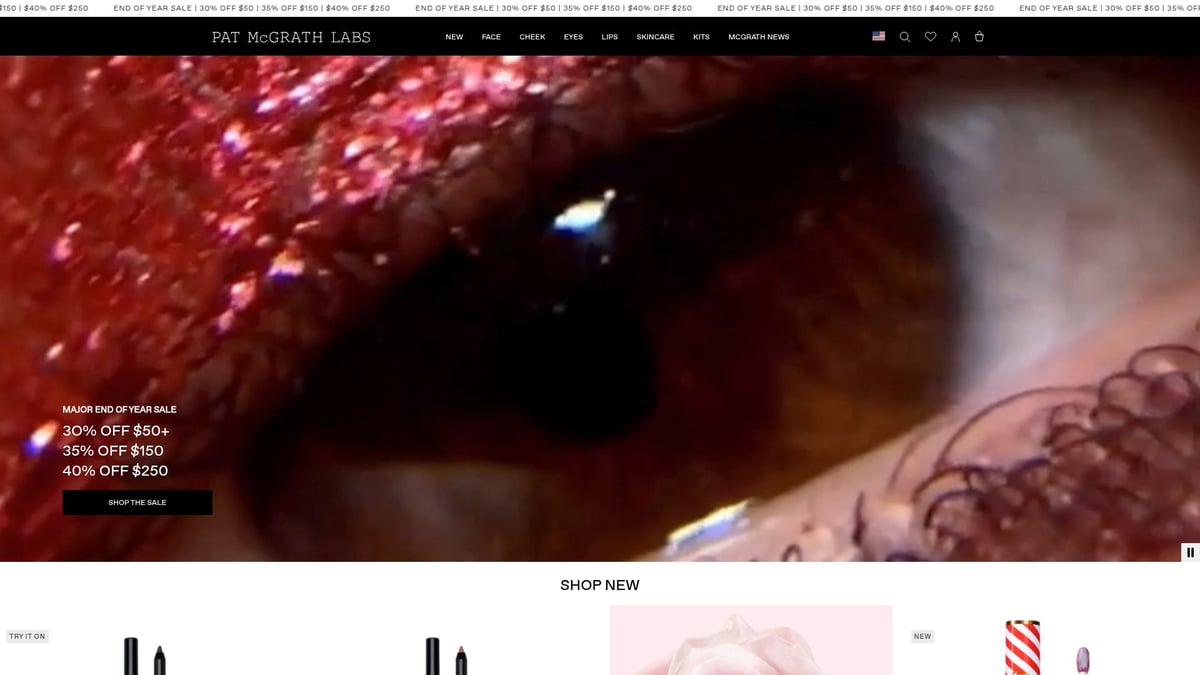Go to the LIPS category
The height and width of the screenshot is (675, 1200).
pos(610,37)
